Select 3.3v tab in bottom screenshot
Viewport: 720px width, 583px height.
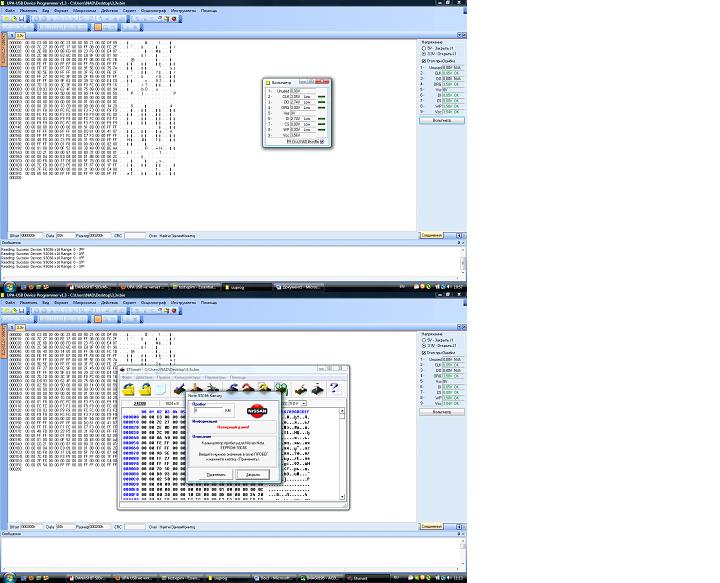[x=20, y=328]
